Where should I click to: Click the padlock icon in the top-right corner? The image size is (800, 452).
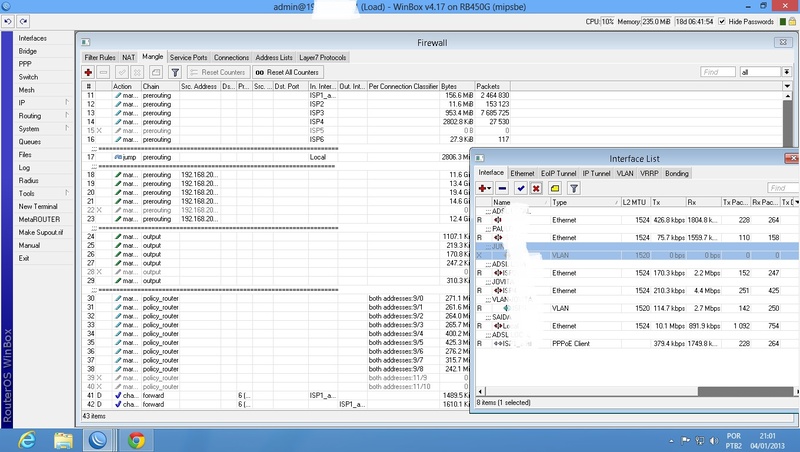tap(792, 21)
